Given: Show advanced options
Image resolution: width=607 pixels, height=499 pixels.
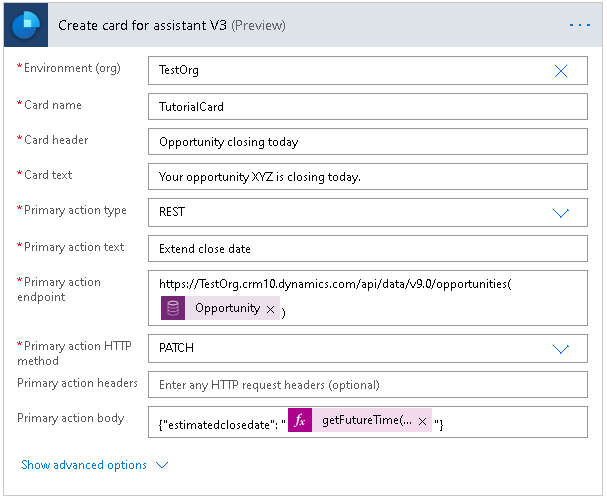Looking at the screenshot, I should tap(94, 465).
